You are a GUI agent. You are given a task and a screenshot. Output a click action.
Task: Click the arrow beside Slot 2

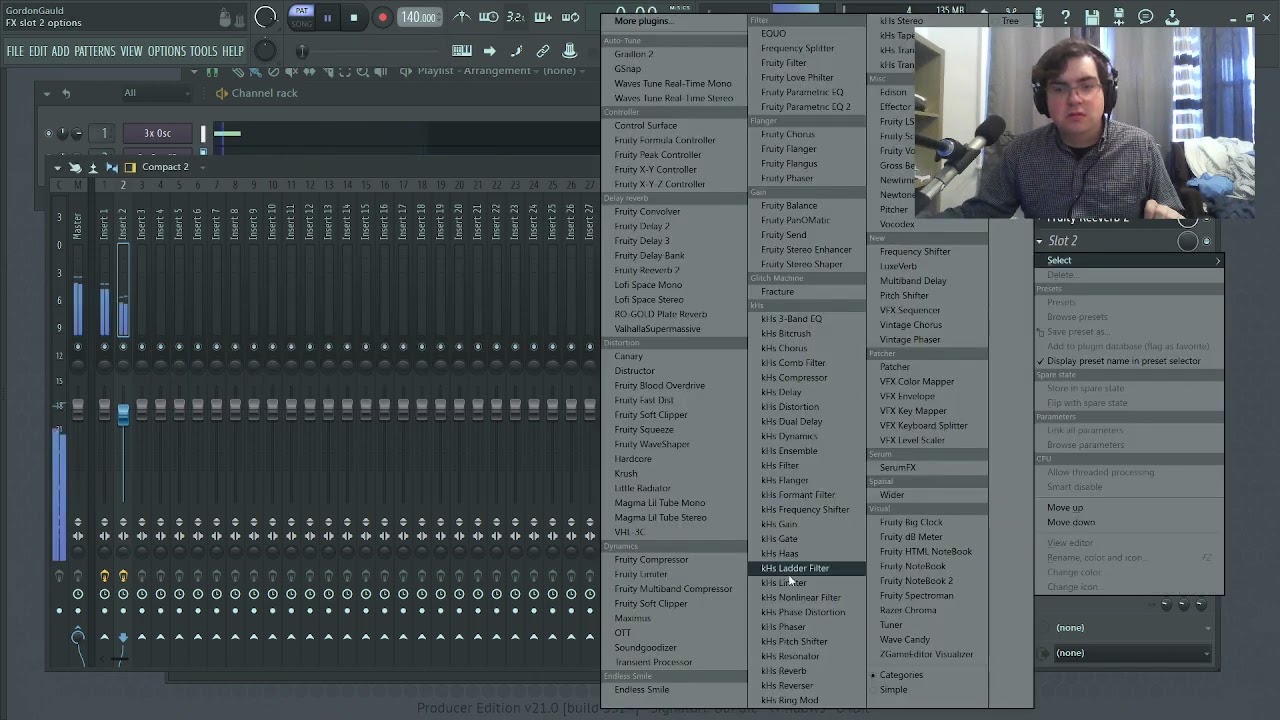tap(1039, 241)
